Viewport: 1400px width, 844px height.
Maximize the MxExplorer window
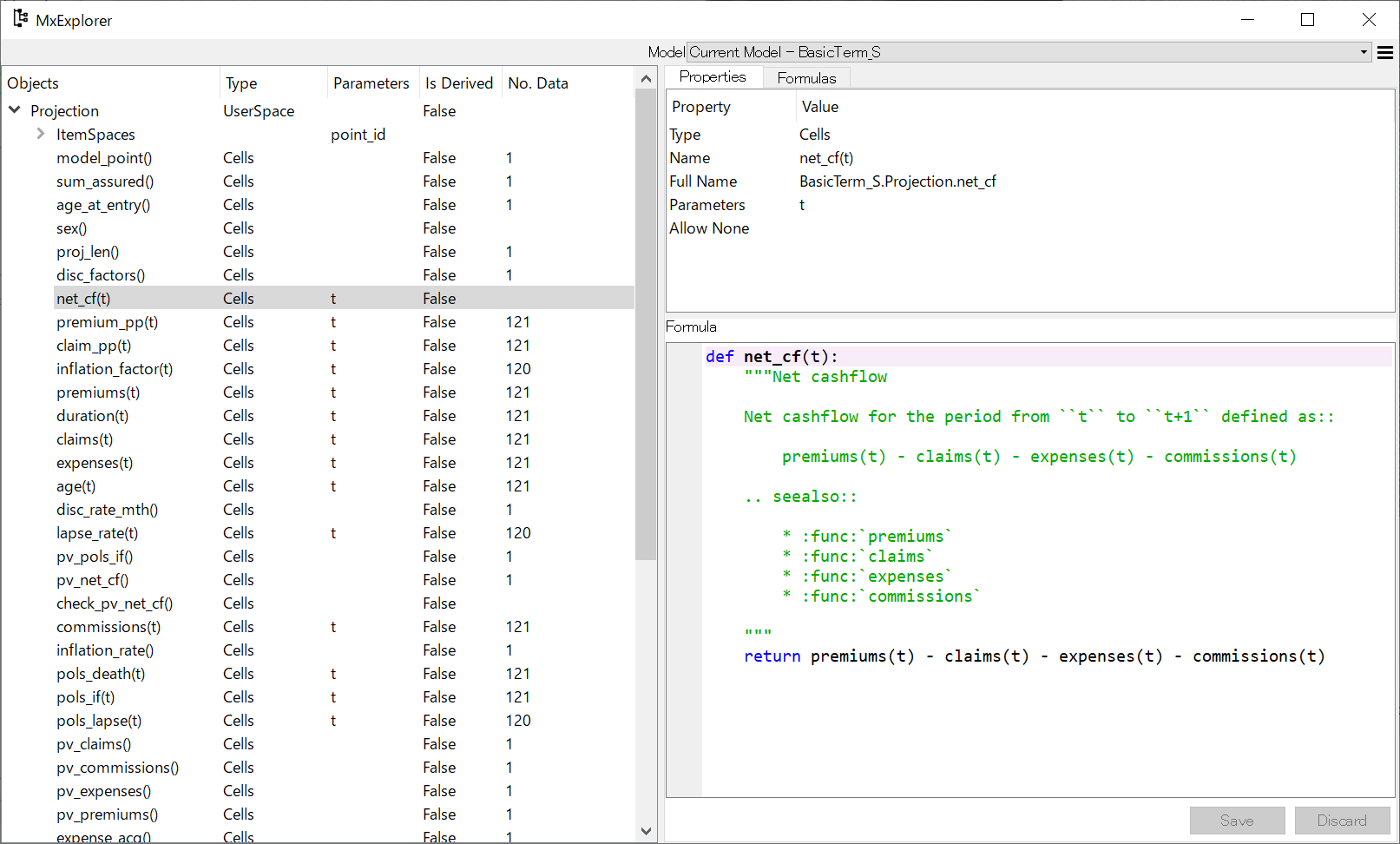(x=1308, y=19)
